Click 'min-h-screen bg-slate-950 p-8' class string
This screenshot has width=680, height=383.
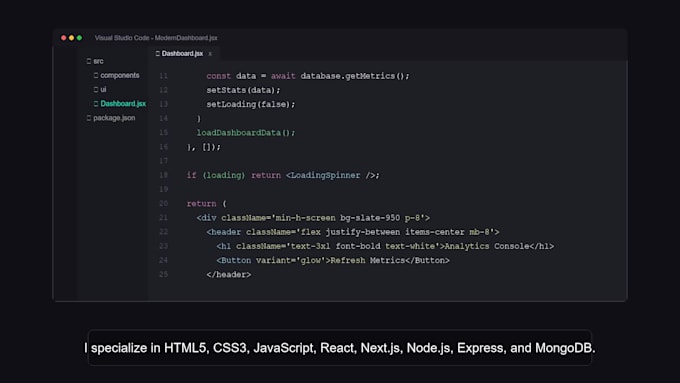coord(348,218)
